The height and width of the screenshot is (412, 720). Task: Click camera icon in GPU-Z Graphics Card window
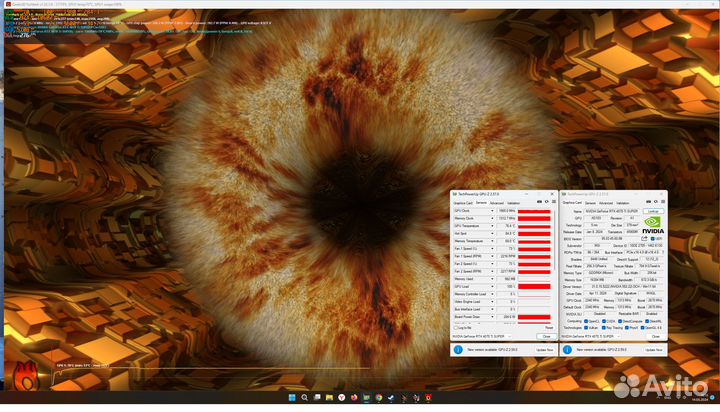(x=648, y=202)
